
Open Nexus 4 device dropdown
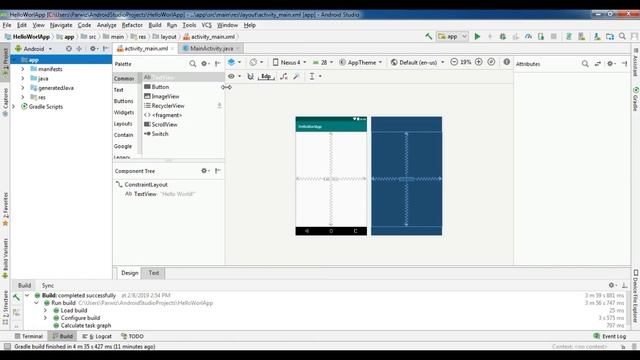pyautogui.click(x=289, y=62)
